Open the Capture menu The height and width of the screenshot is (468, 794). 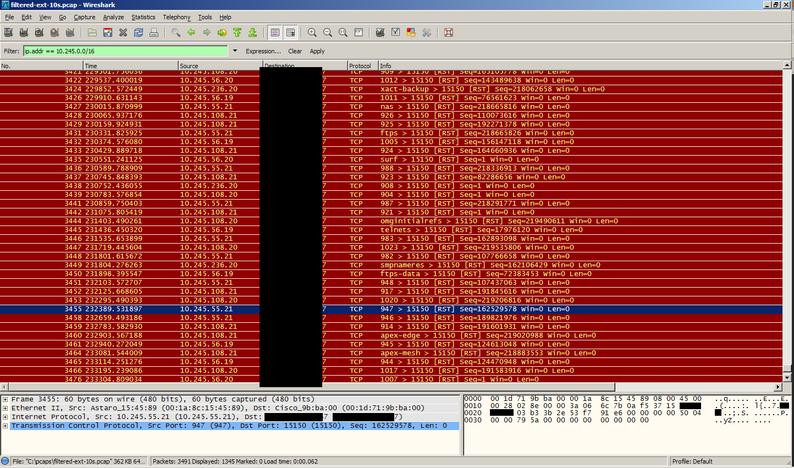[84, 17]
